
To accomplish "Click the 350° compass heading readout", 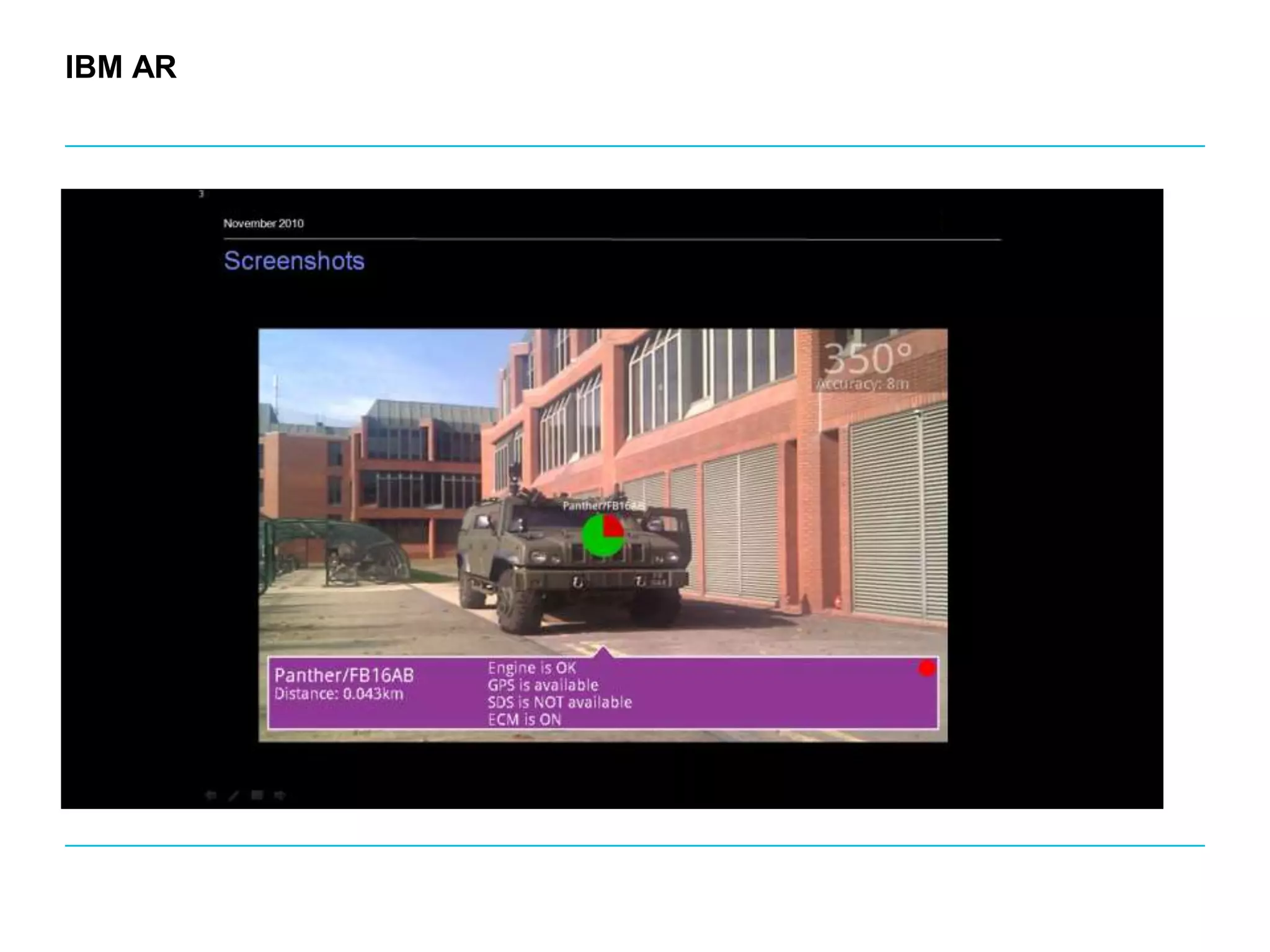I will pyautogui.click(x=868, y=358).
